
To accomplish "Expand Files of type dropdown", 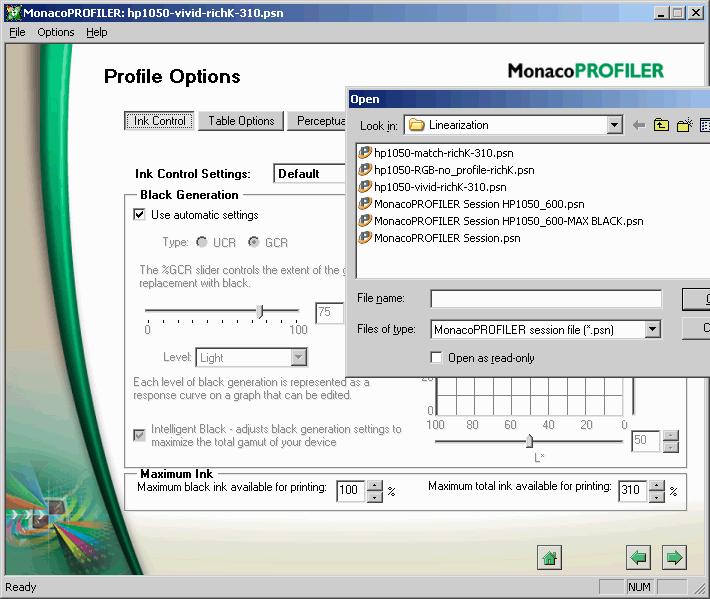I will 652,330.
